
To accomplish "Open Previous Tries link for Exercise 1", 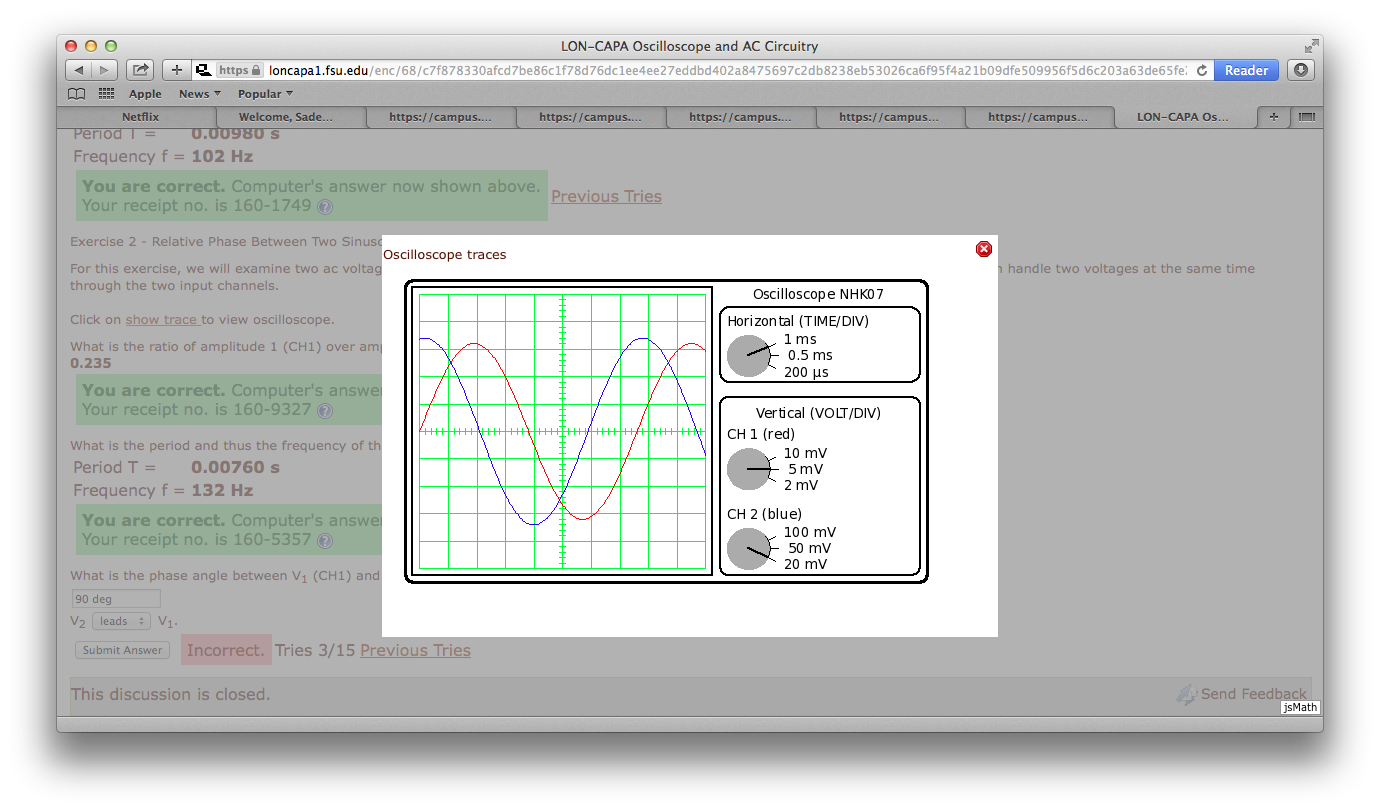I will tap(606, 196).
